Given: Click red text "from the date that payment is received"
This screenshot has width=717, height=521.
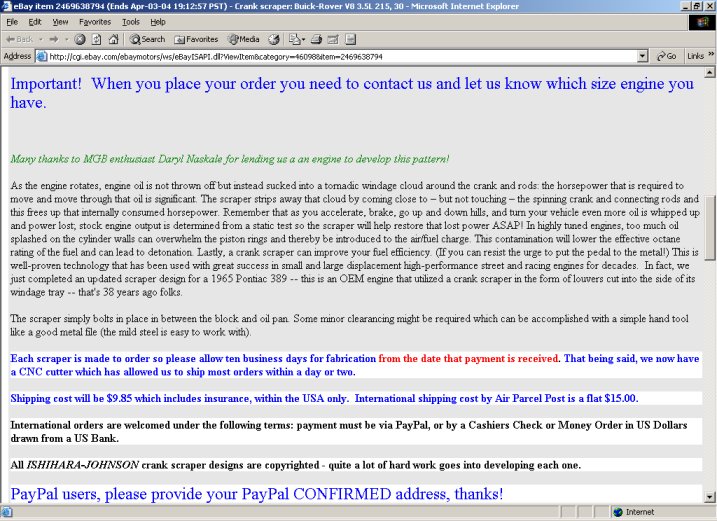Looking at the screenshot, I should pos(468,359).
